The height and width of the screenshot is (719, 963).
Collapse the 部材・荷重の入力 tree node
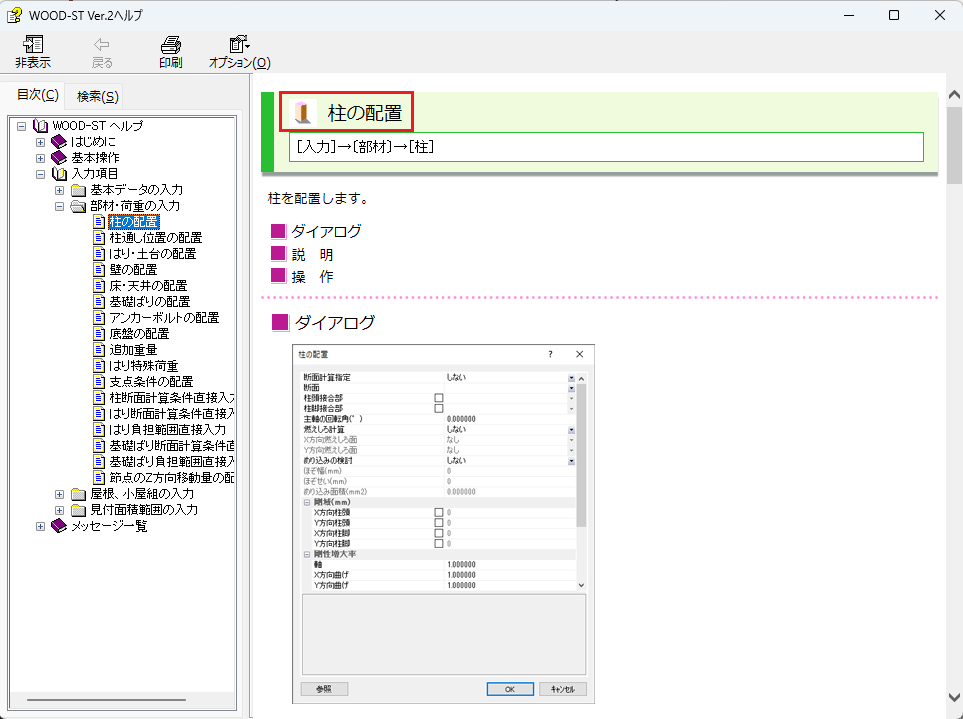[60, 206]
